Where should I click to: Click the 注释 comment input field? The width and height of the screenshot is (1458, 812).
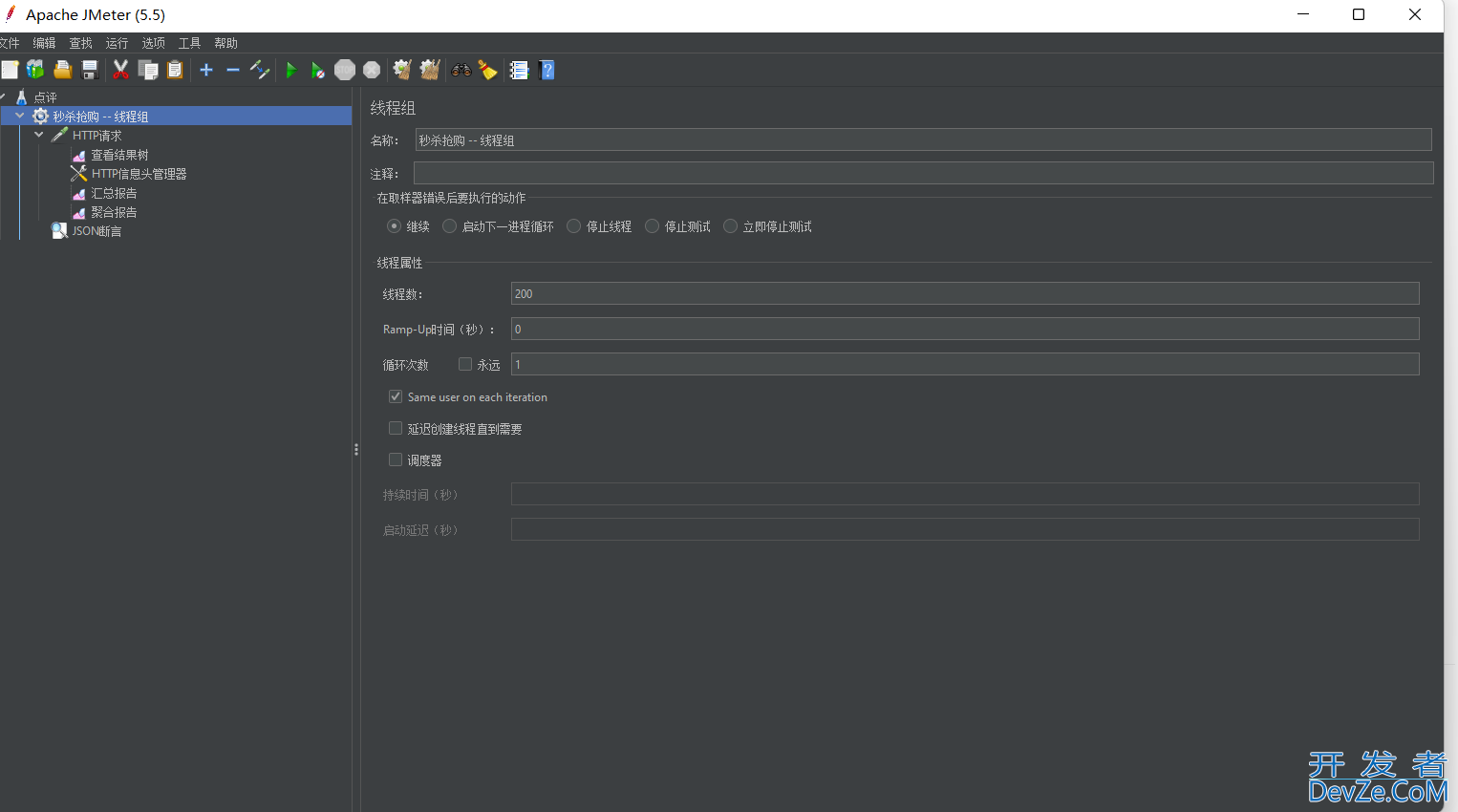pos(923,173)
